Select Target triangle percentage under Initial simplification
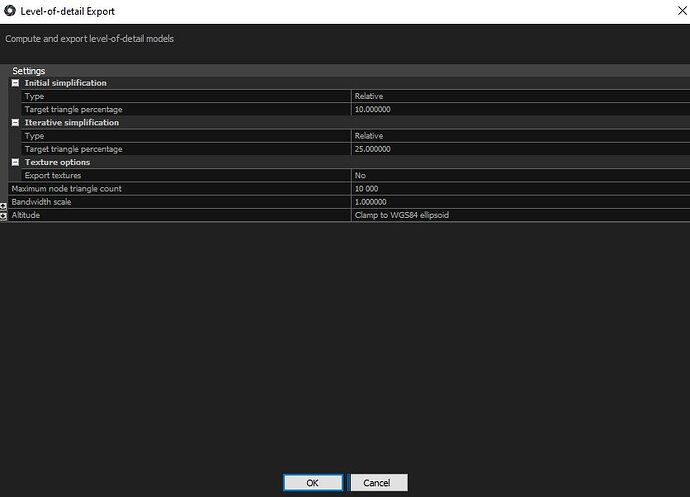Screen dimensions: 690x497 point(73,109)
